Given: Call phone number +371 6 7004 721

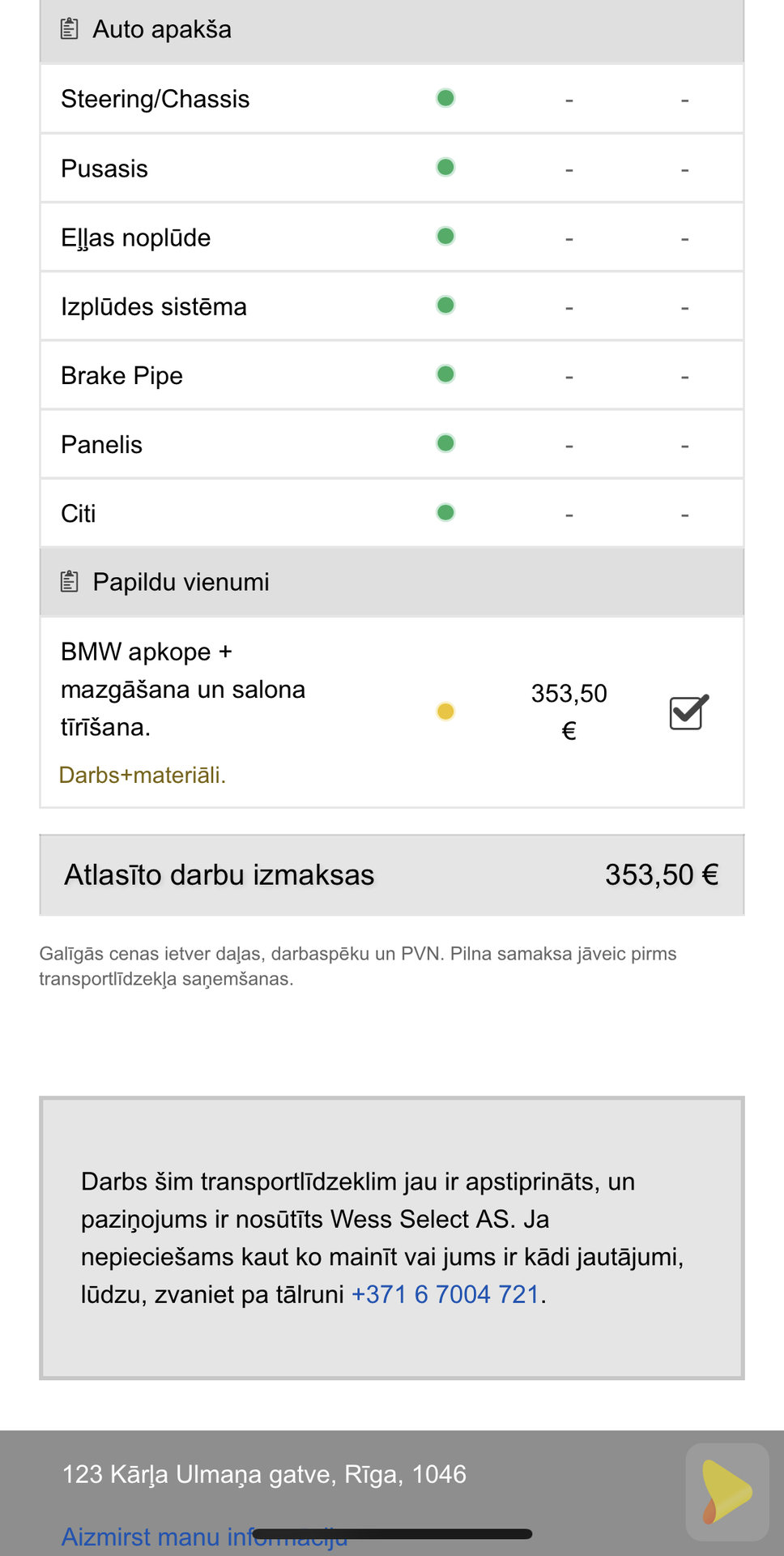Looking at the screenshot, I should coord(445,1294).
